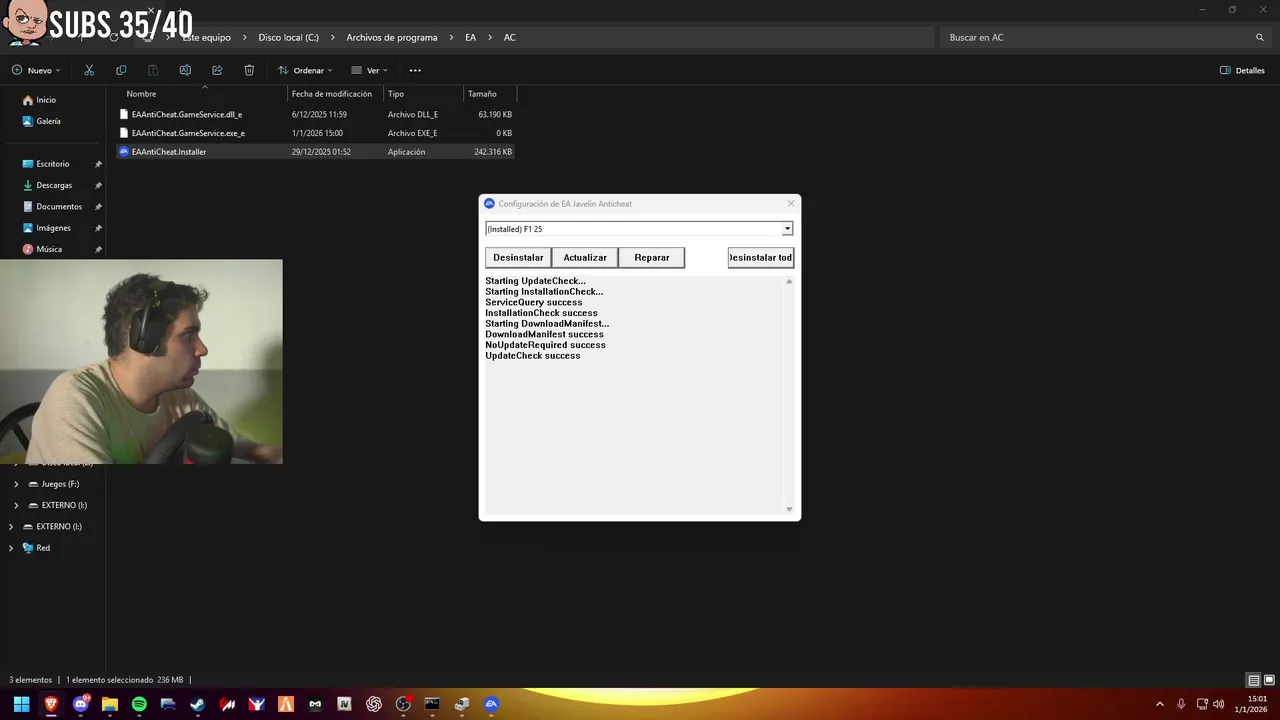Click the Share icon in Explorer toolbar
Image resolution: width=1280 pixels, height=720 pixels.
pos(217,70)
